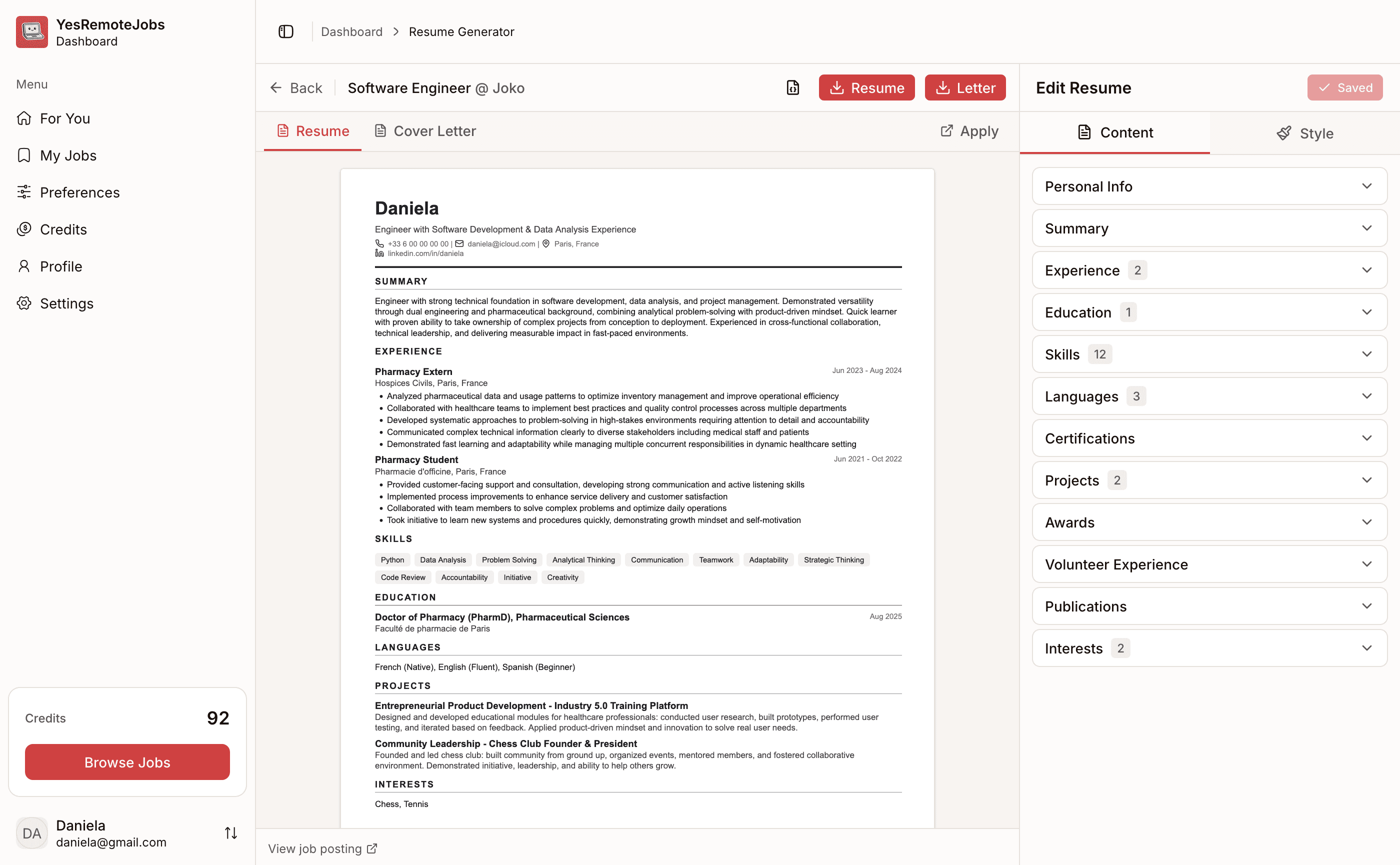1400x865 pixels.
Task: Open Settings via the gear icon
Action: [x=24, y=303]
